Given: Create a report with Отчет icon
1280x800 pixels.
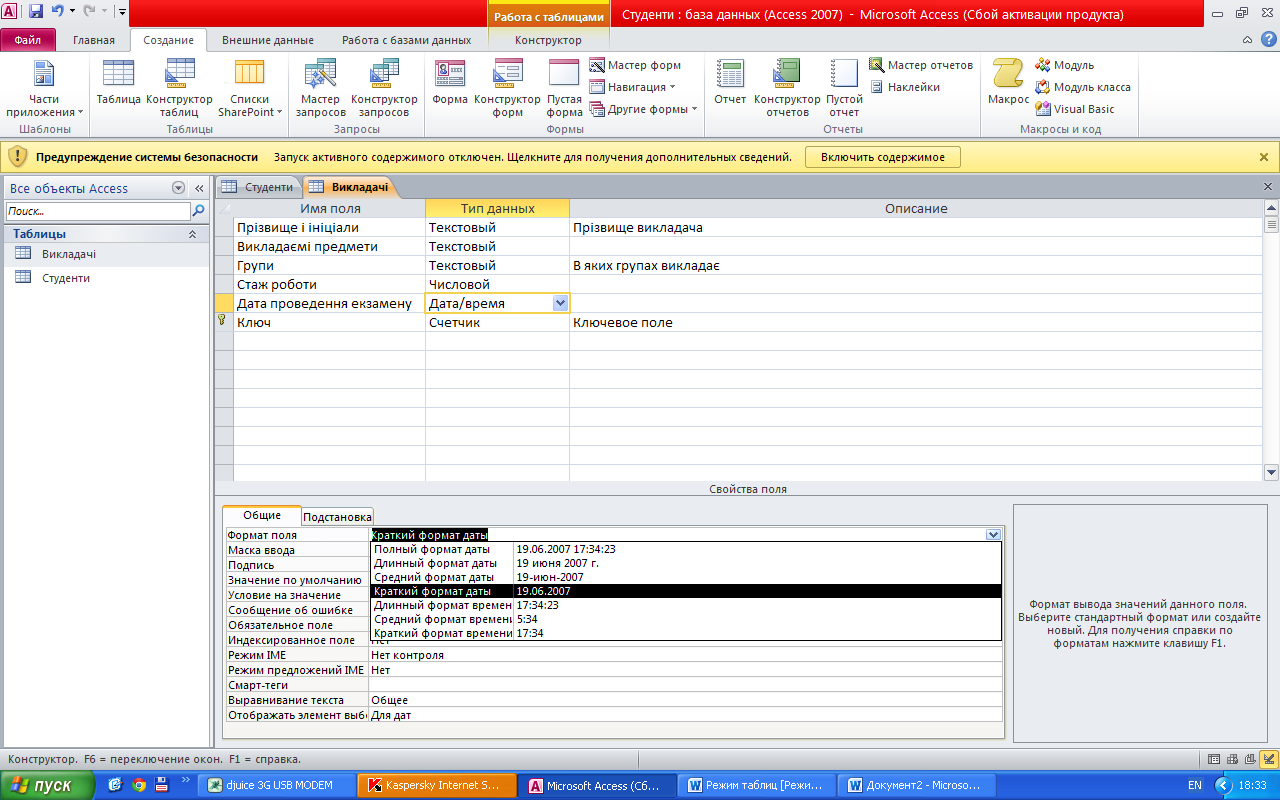Looking at the screenshot, I should pos(730,82).
